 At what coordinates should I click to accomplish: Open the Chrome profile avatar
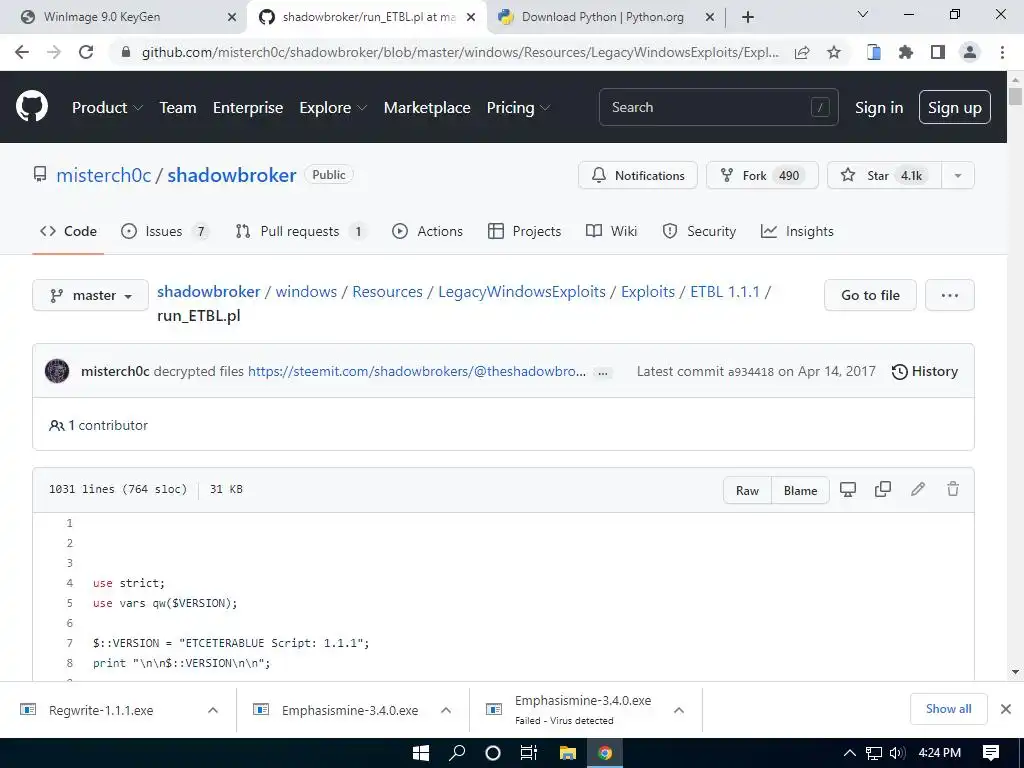point(970,52)
